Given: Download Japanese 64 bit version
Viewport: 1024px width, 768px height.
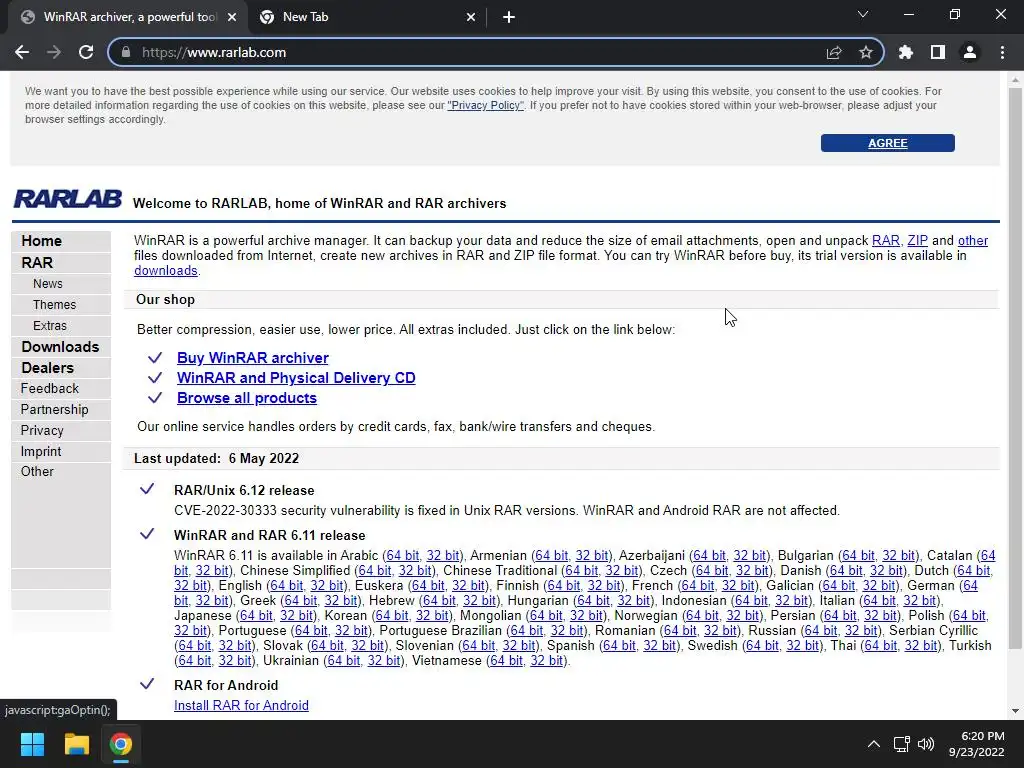Looking at the screenshot, I should [x=256, y=616].
